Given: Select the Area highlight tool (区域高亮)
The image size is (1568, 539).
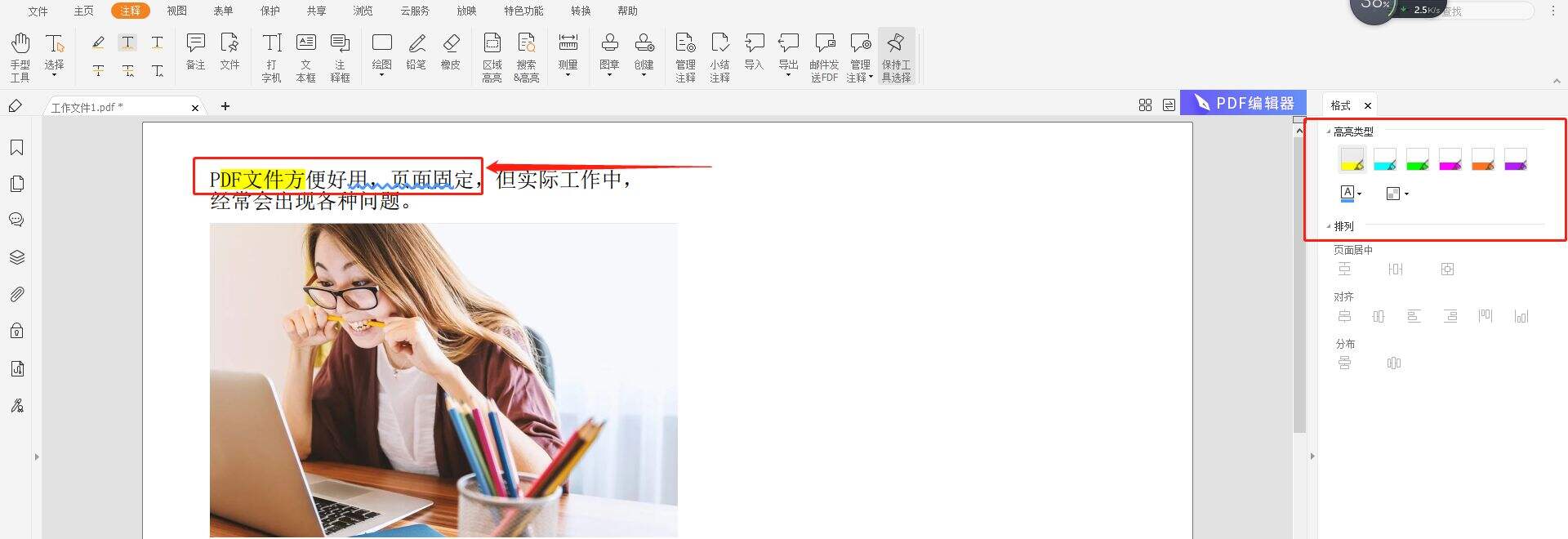Looking at the screenshot, I should (492, 57).
